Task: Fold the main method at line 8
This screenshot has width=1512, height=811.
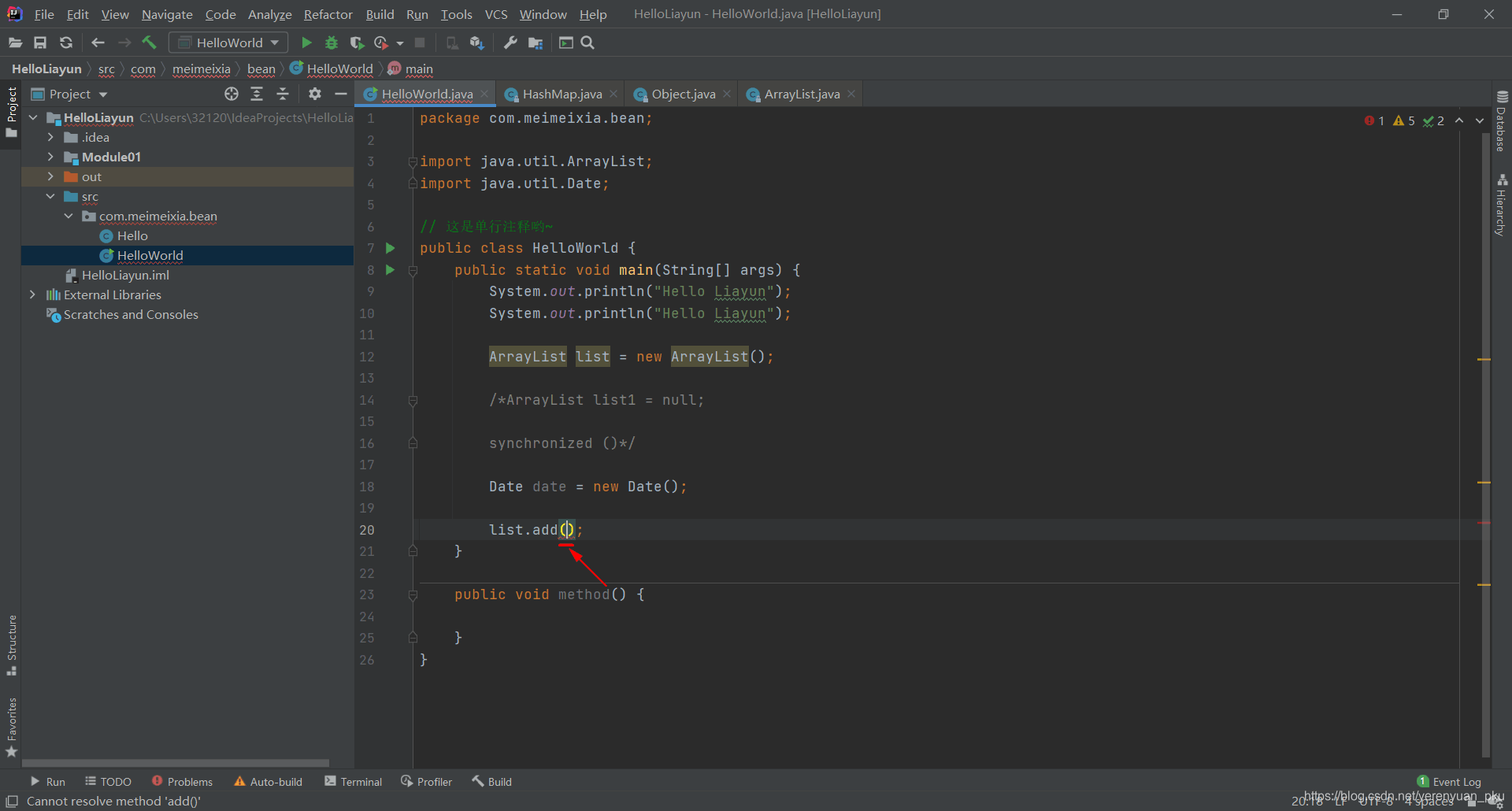Action: click(x=413, y=270)
